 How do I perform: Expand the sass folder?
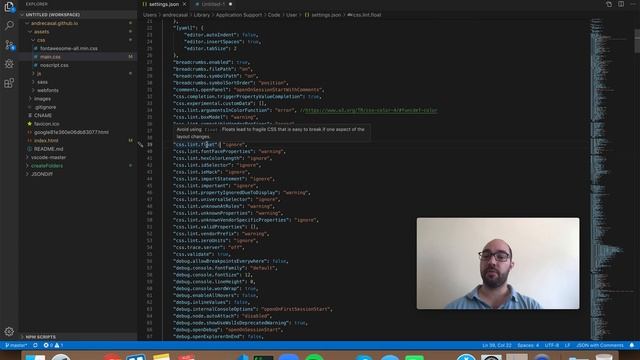click(x=78, y=82)
